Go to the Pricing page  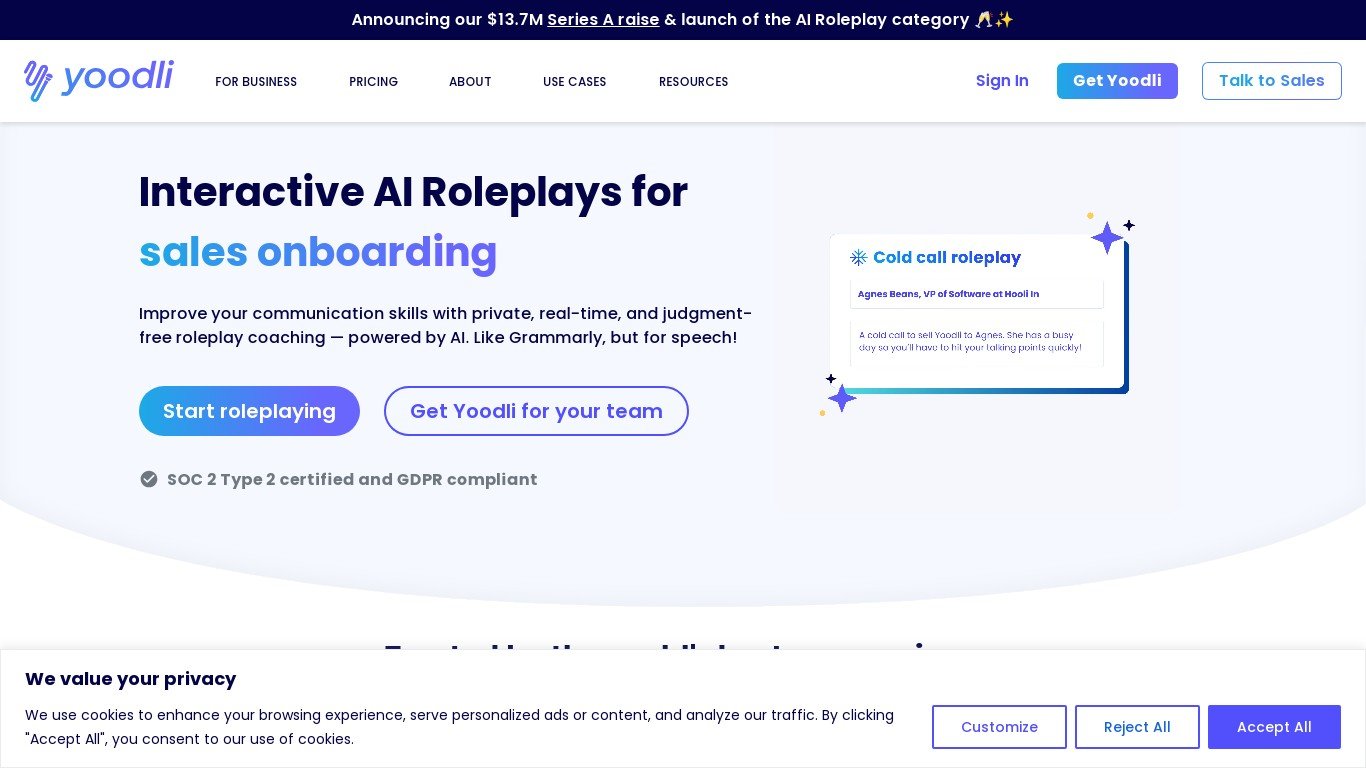click(x=373, y=81)
